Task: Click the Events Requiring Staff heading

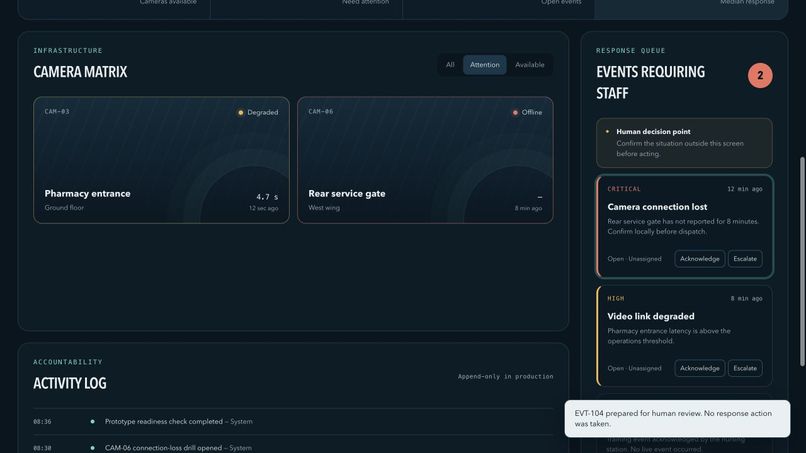Action: click(x=650, y=82)
